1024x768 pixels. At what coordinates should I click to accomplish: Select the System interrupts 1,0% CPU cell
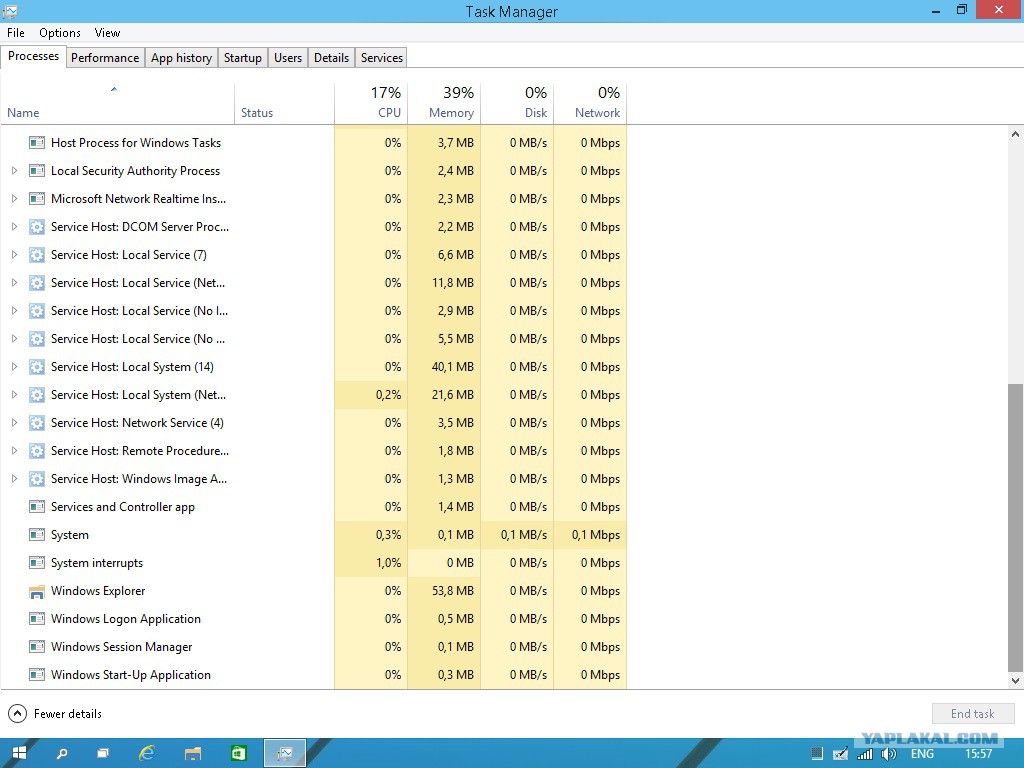point(371,563)
